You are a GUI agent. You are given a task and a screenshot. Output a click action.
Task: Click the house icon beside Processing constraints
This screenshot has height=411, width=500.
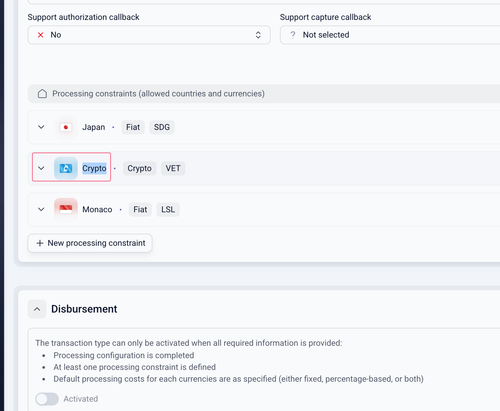tap(42, 94)
